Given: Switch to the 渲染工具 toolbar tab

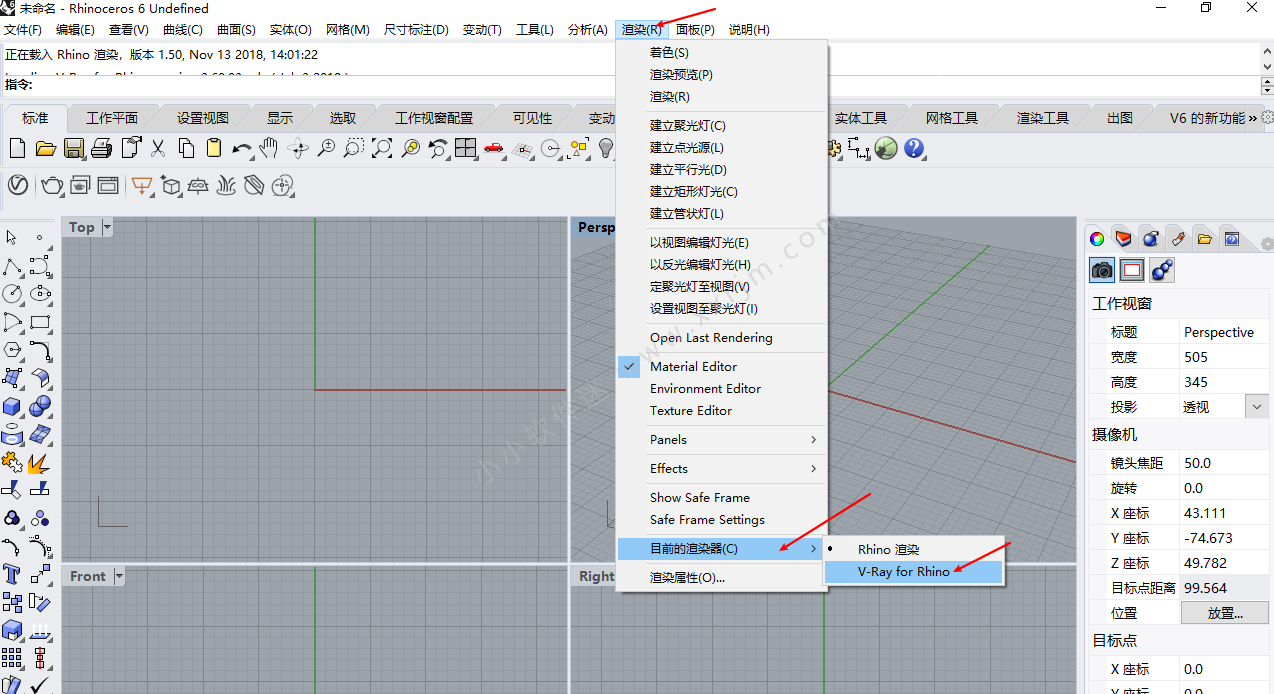Looking at the screenshot, I should (1042, 118).
